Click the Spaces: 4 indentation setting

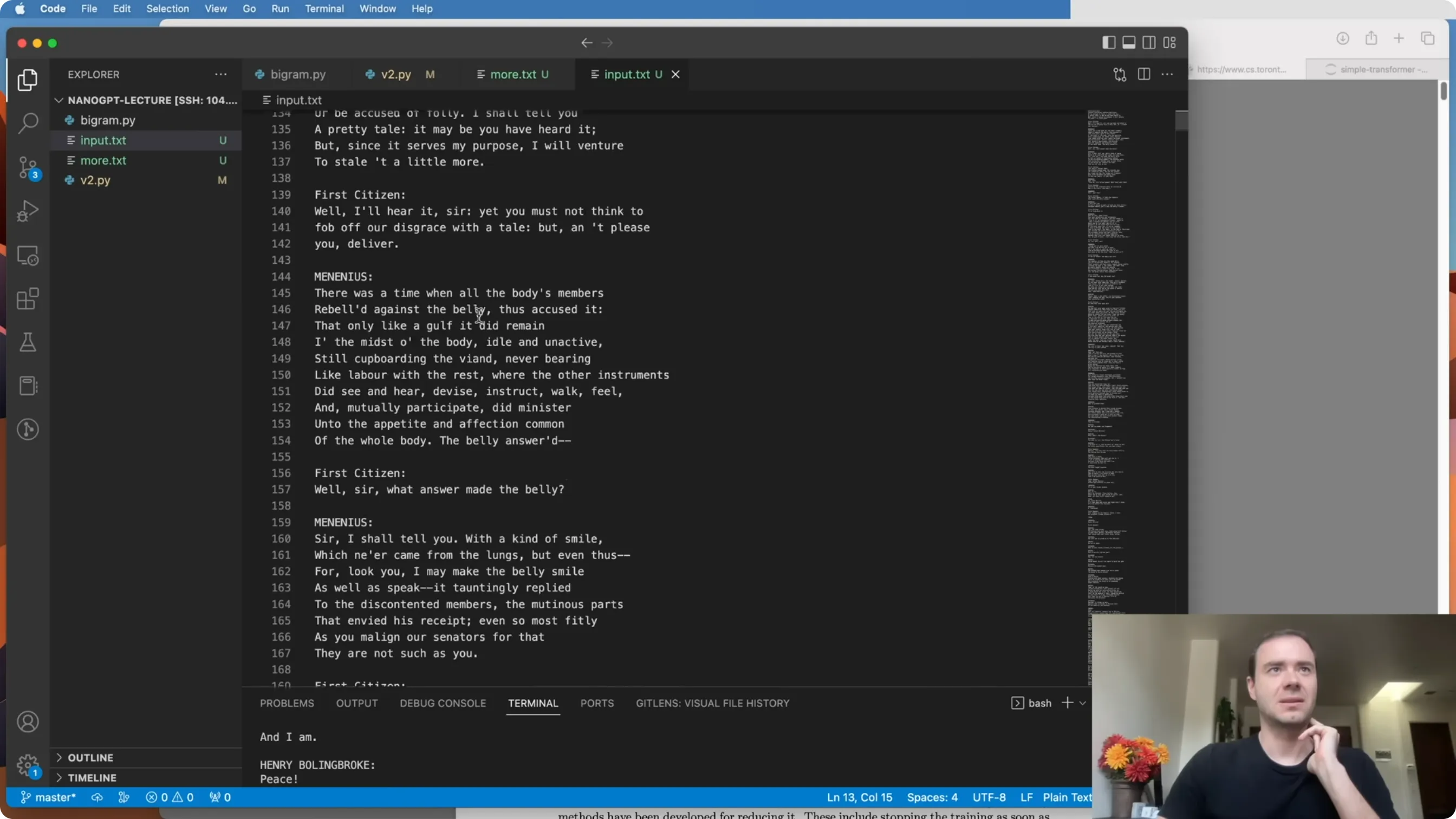coord(932,797)
